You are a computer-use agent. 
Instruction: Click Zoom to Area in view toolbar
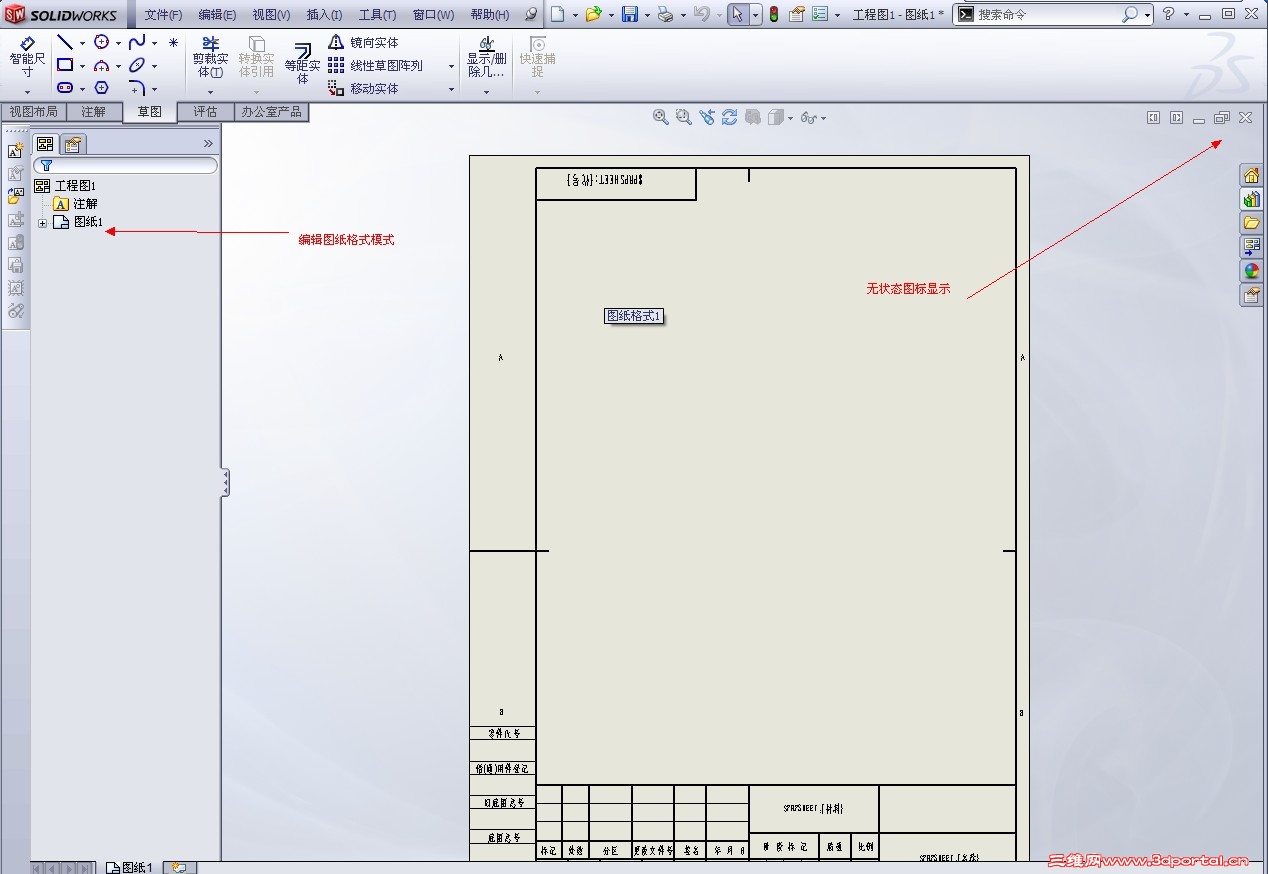684,117
